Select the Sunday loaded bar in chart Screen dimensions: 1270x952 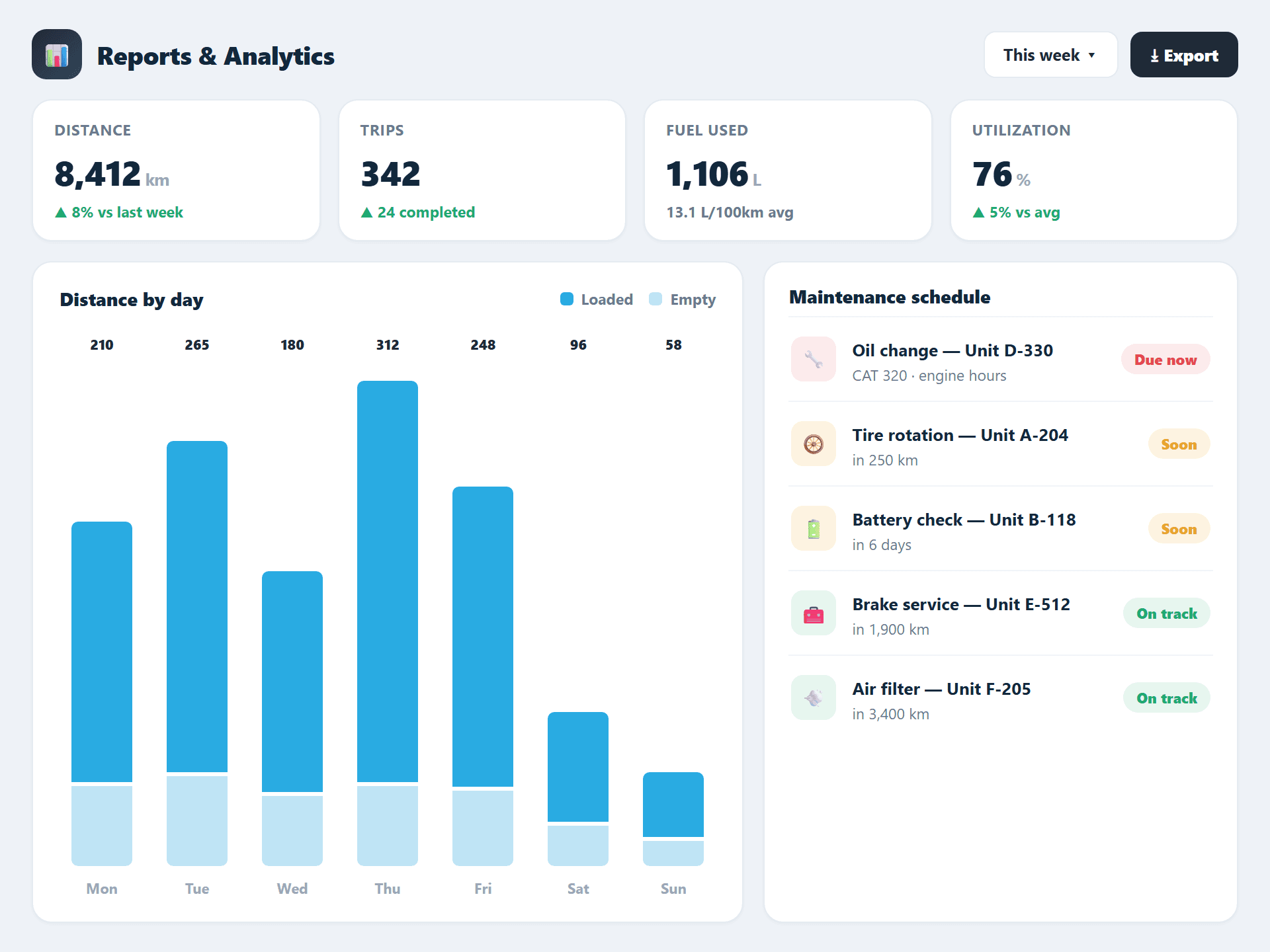[673, 805]
